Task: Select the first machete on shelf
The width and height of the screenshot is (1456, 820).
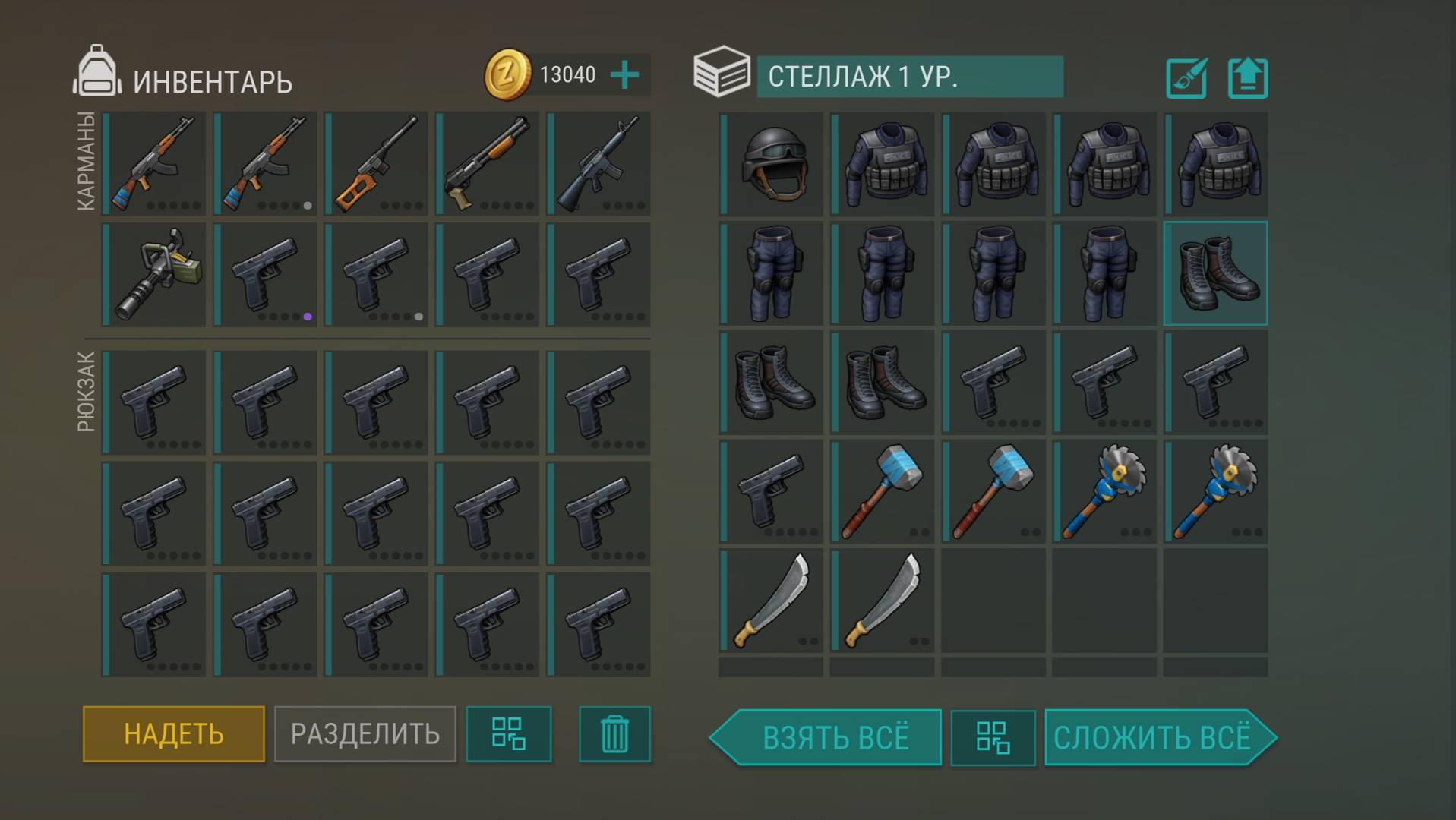Action: coord(771,601)
